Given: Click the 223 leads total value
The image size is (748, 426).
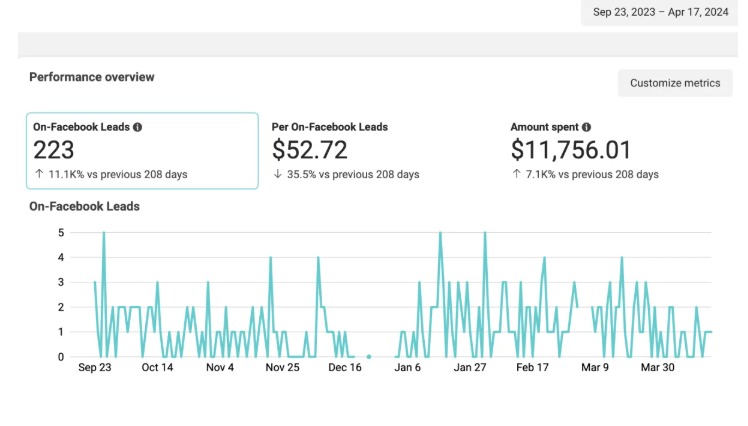Looking at the screenshot, I should tap(53, 150).
